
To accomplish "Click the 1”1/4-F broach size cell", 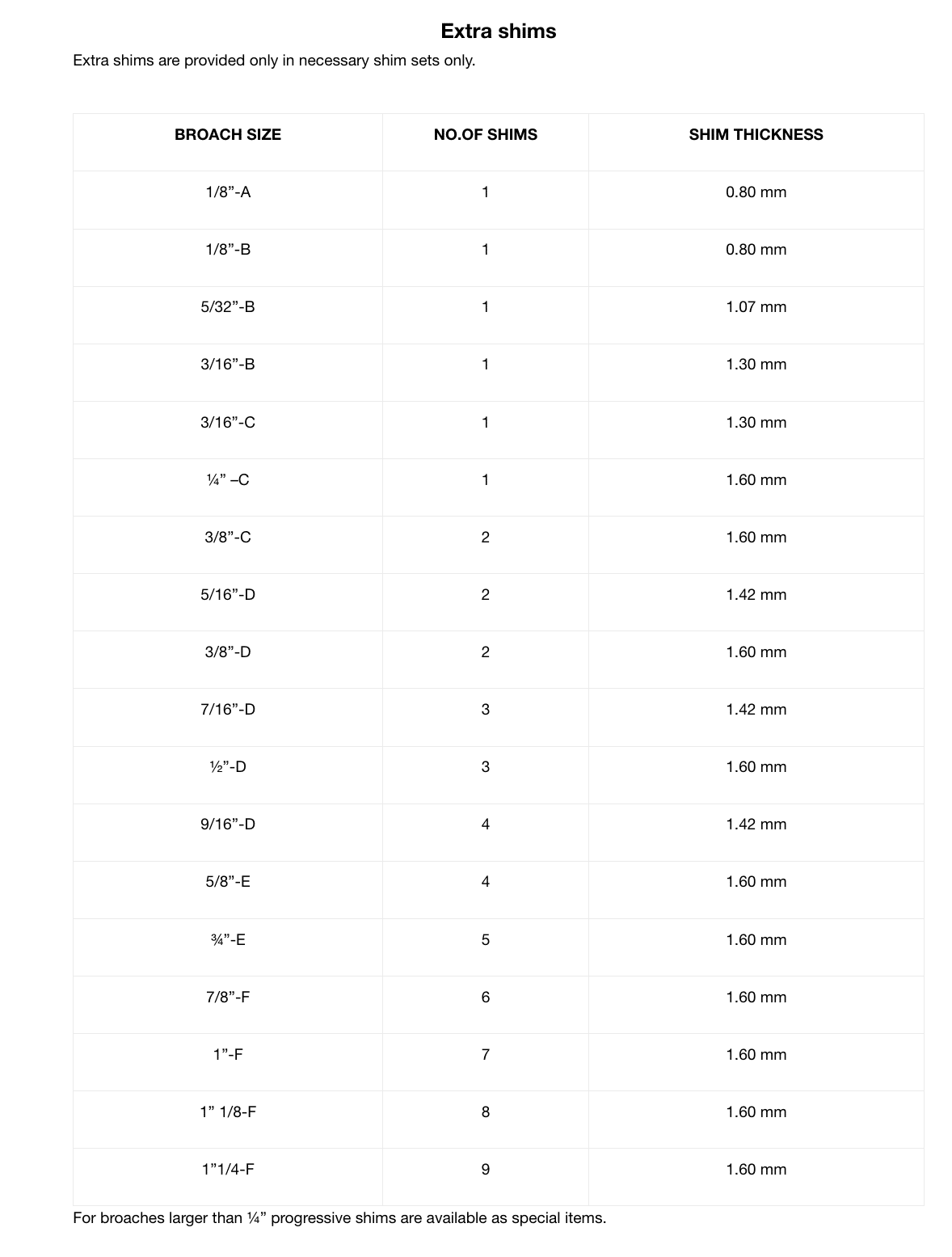I will coord(228,1169).
